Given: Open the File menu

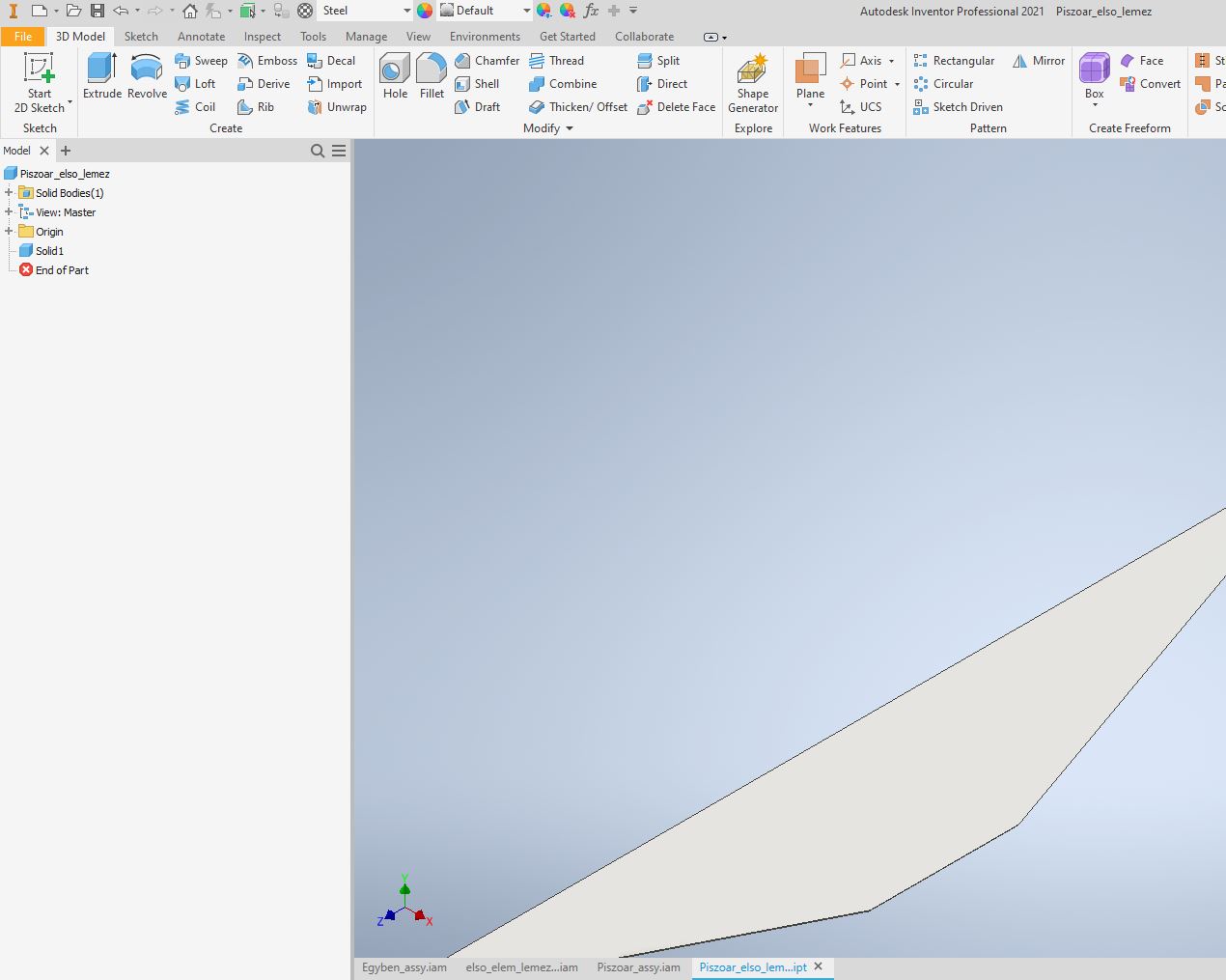Looking at the screenshot, I should [x=23, y=37].
